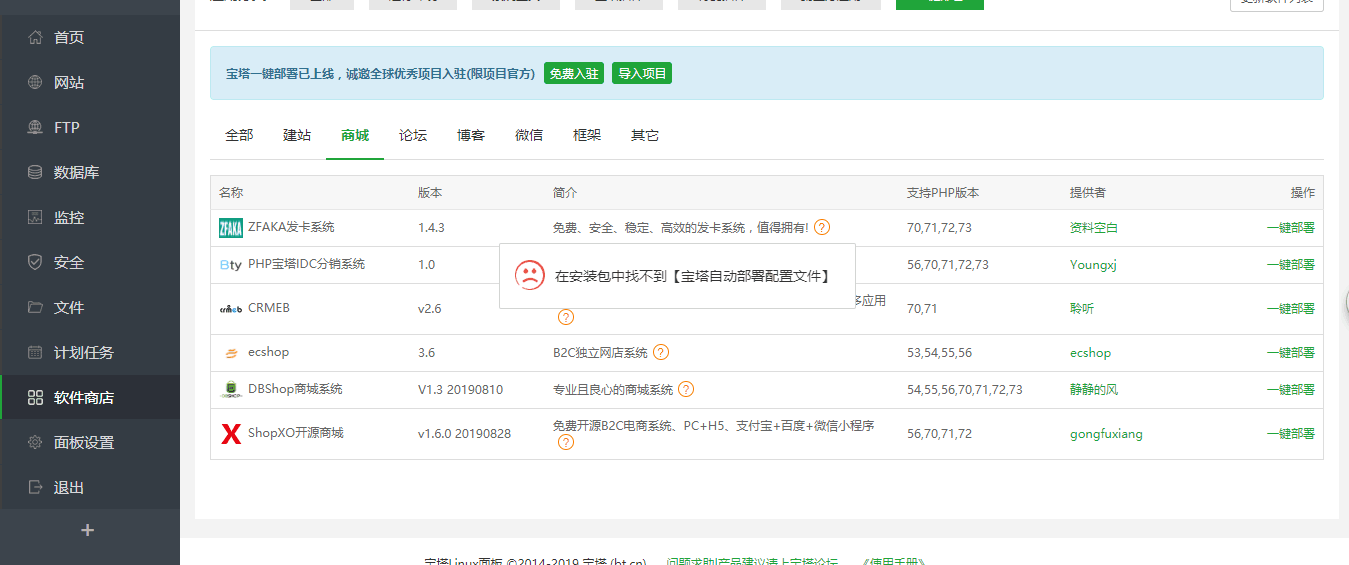Click the grid icon beside 软件商店
The height and width of the screenshot is (565, 1349).
point(35,398)
